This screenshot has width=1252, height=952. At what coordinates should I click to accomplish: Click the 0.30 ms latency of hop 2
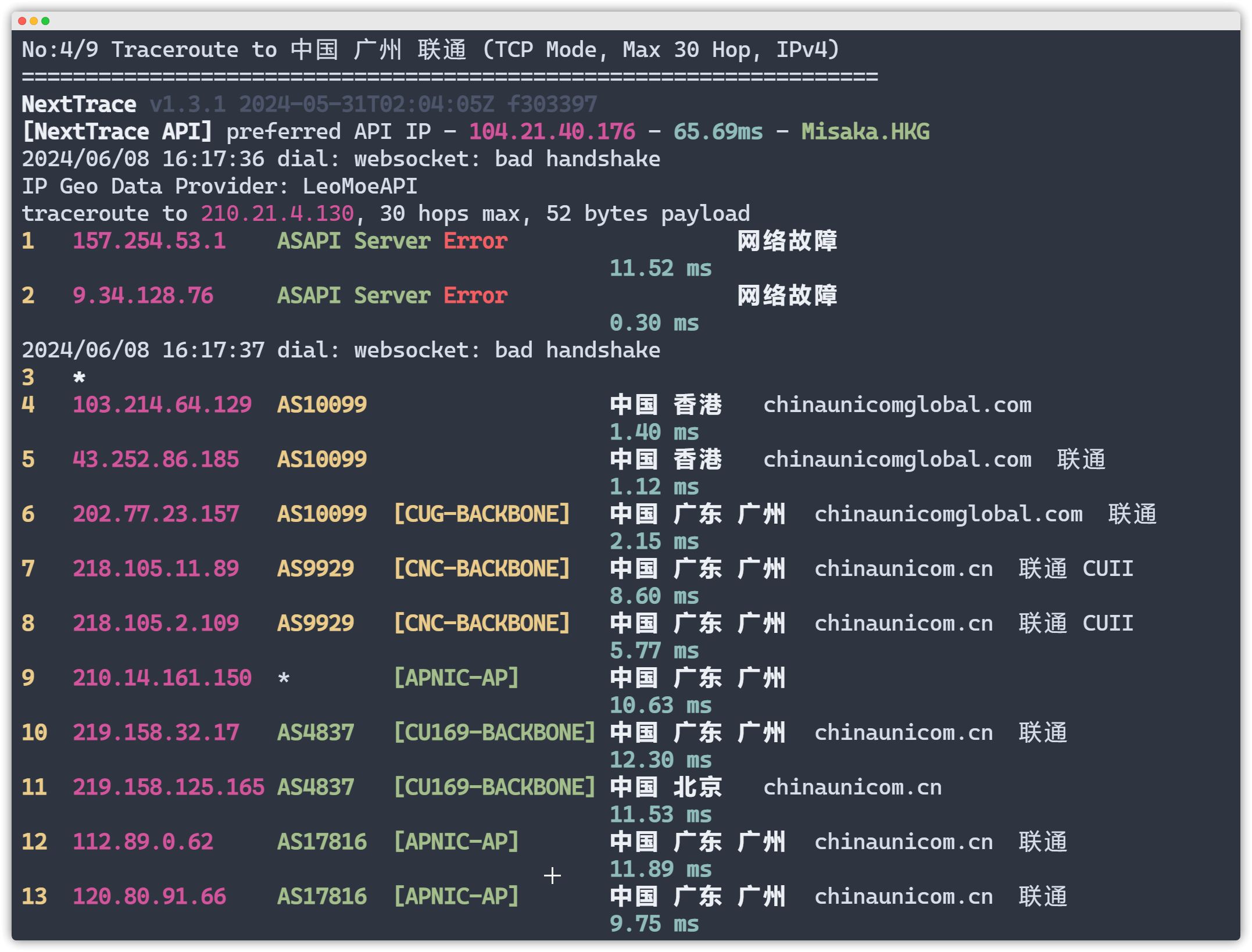tap(654, 323)
